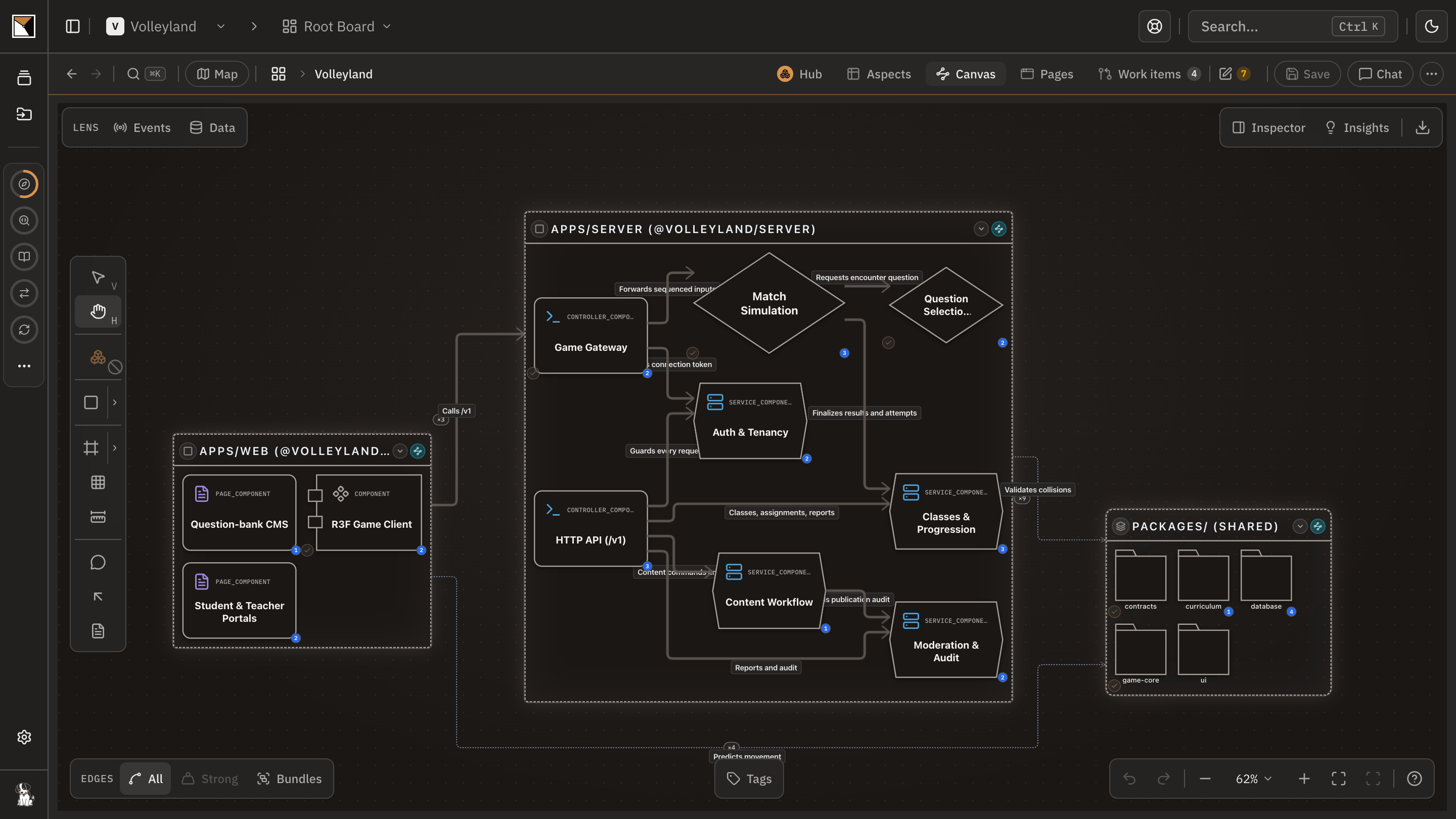Navigate back with left arrow
Screen dimensions: 1456x819
click(x=72, y=74)
